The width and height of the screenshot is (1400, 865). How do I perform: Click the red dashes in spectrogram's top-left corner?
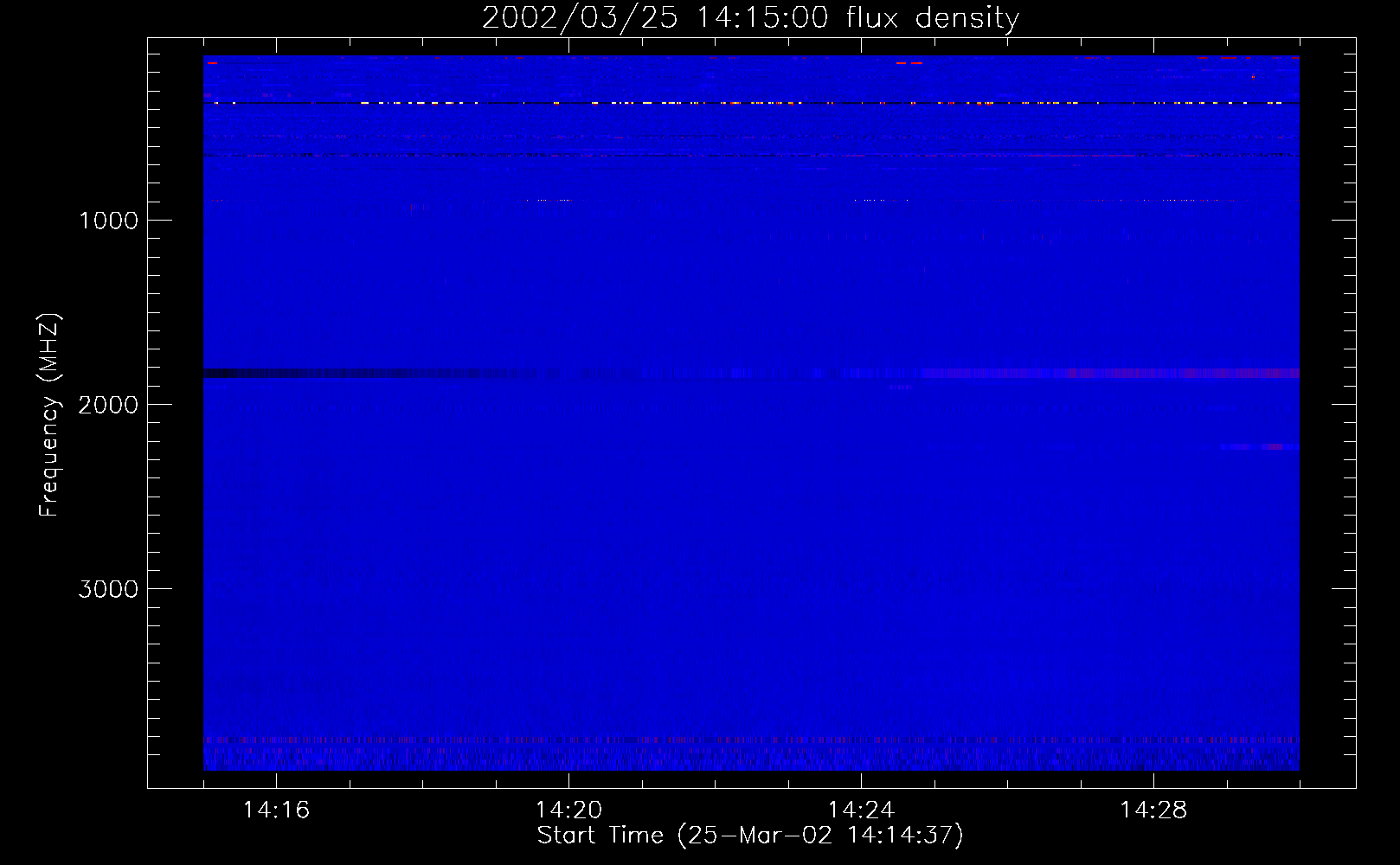click(x=212, y=63)
